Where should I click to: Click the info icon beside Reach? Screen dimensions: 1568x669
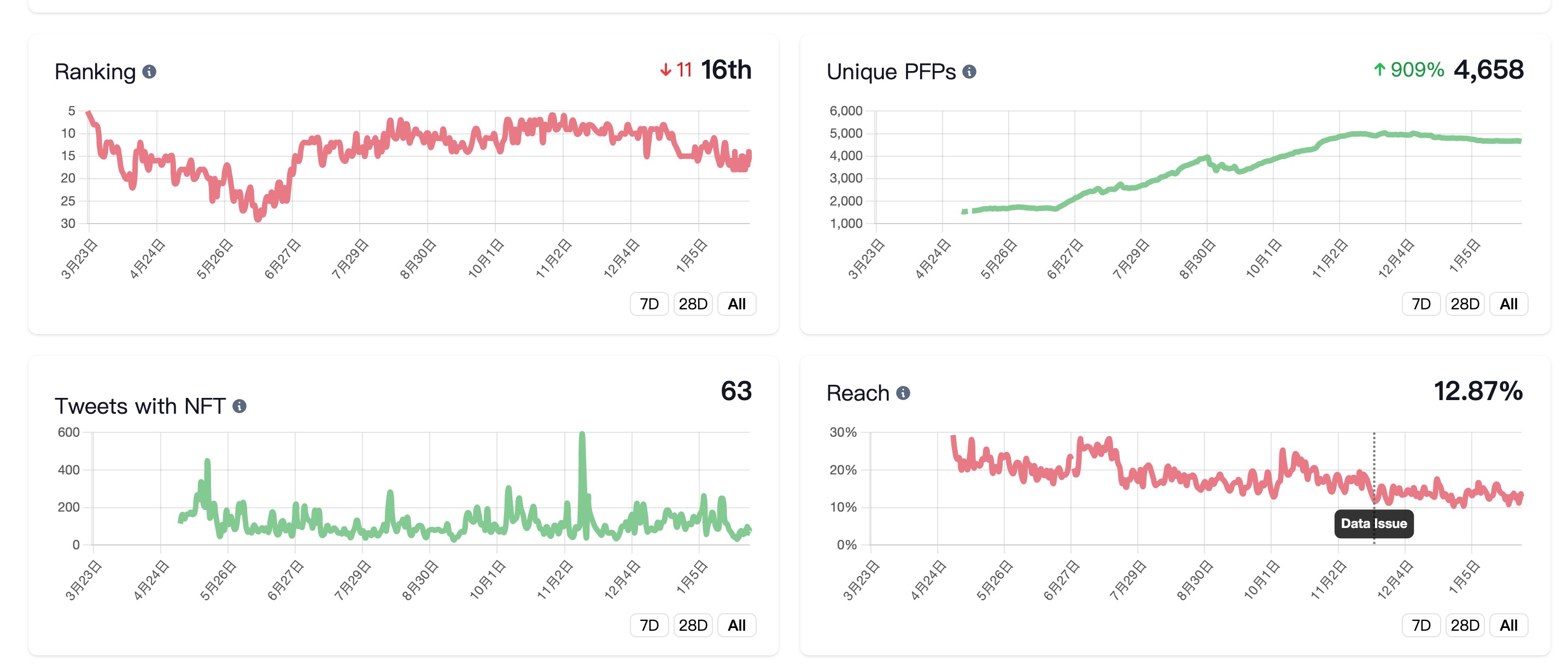(903, 393)
